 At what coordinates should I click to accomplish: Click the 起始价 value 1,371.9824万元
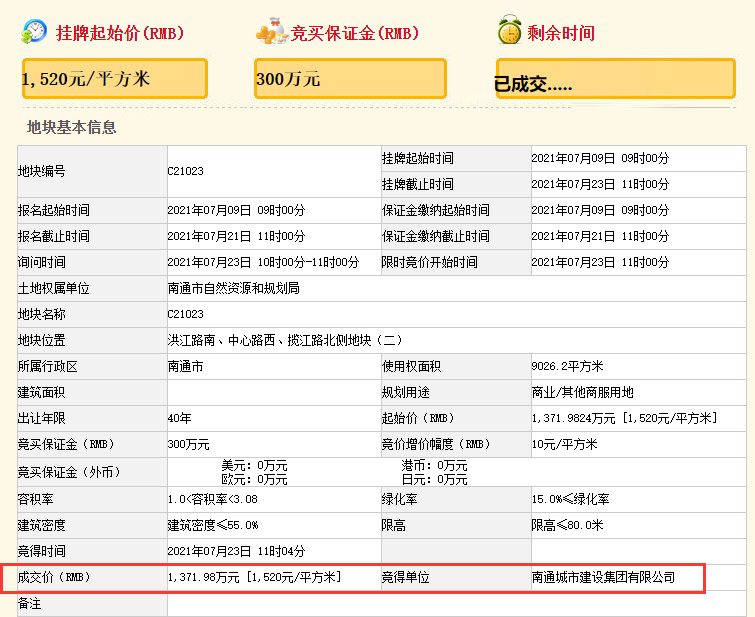click(573, 418)
